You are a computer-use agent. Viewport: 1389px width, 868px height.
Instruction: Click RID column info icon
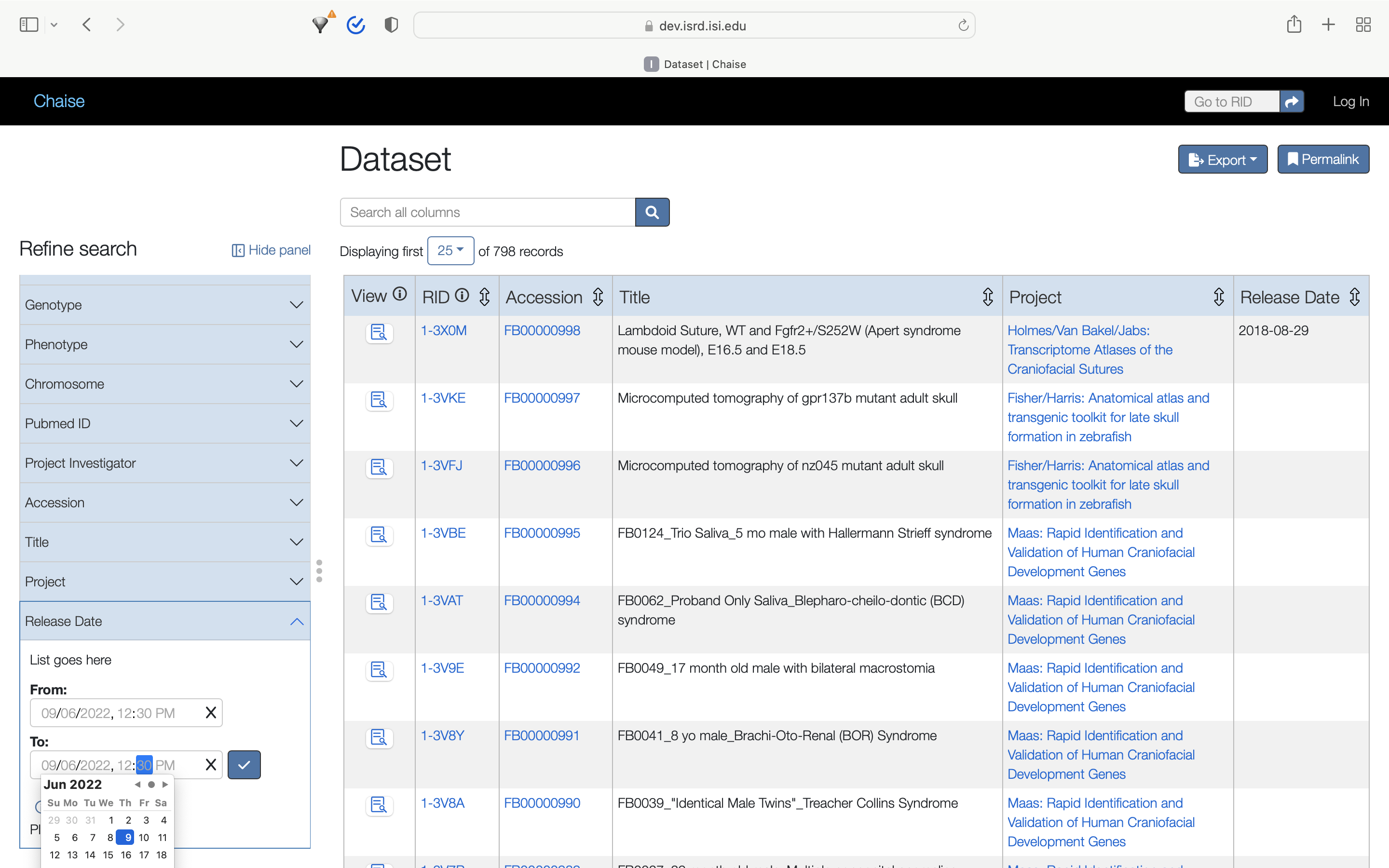tap(462, 296)
